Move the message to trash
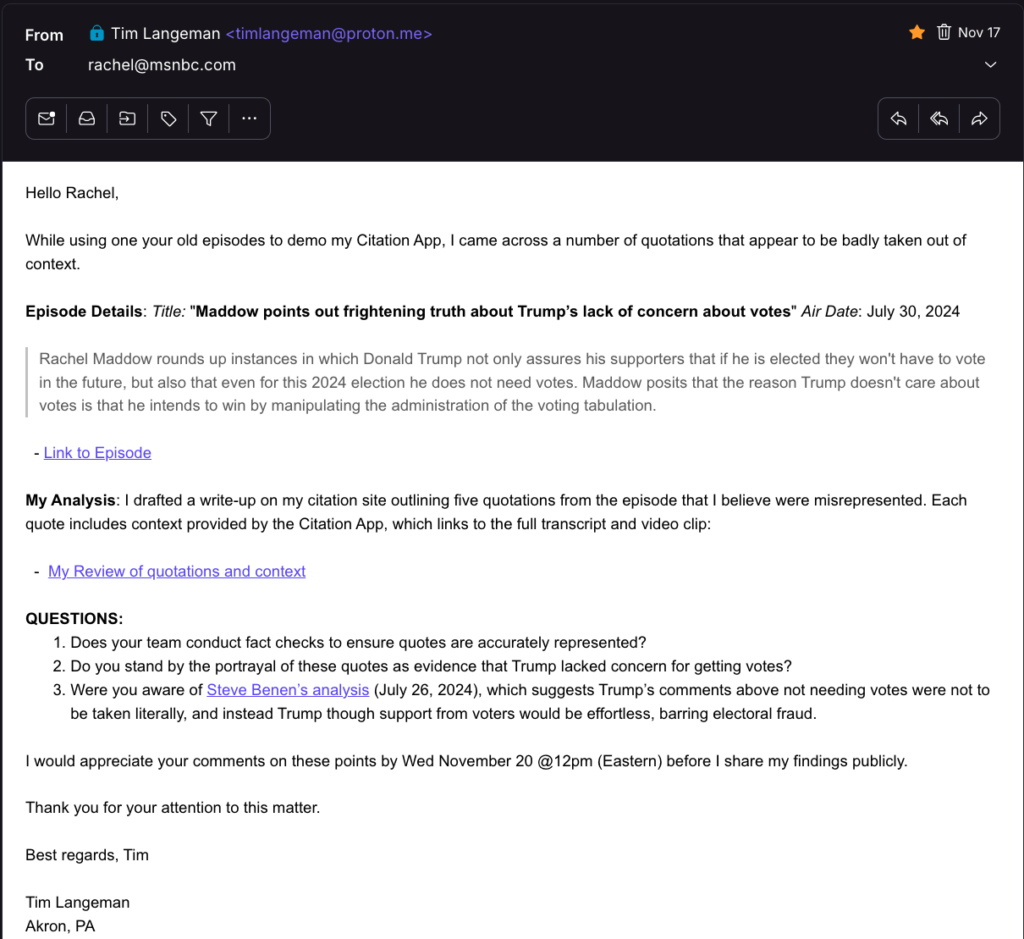The width and height of the screenshot is (1024, 939). (x=943, y=33)
